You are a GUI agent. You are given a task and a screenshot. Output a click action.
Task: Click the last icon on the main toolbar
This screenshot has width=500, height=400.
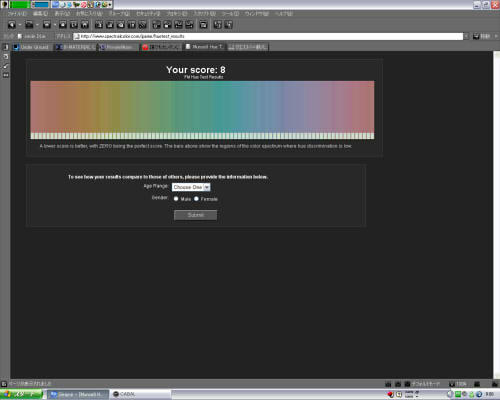[x=228, y=25]
